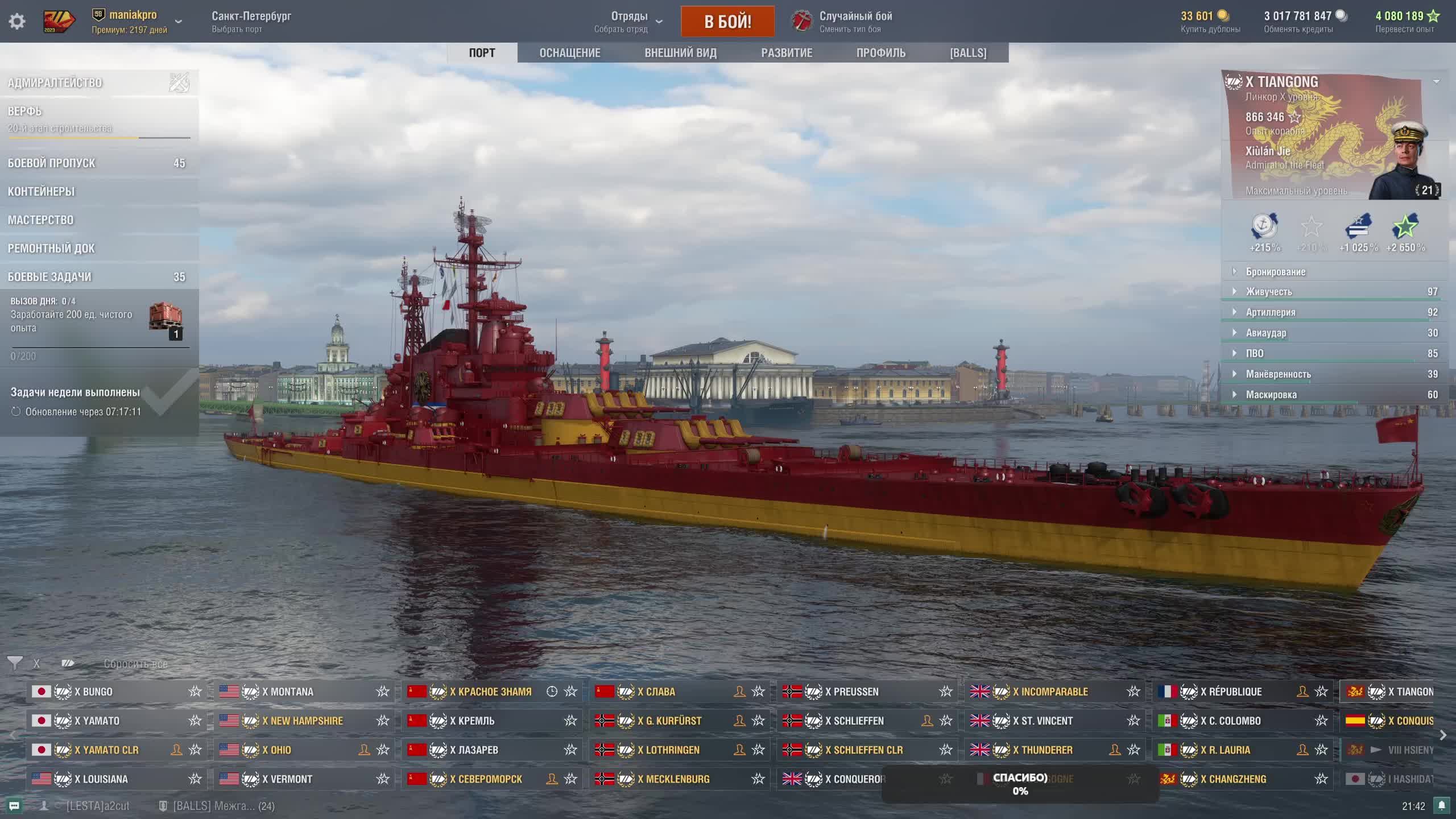Click the chat bubble icon at bottom left
The image size is (1456, 819).
point(14,806)
